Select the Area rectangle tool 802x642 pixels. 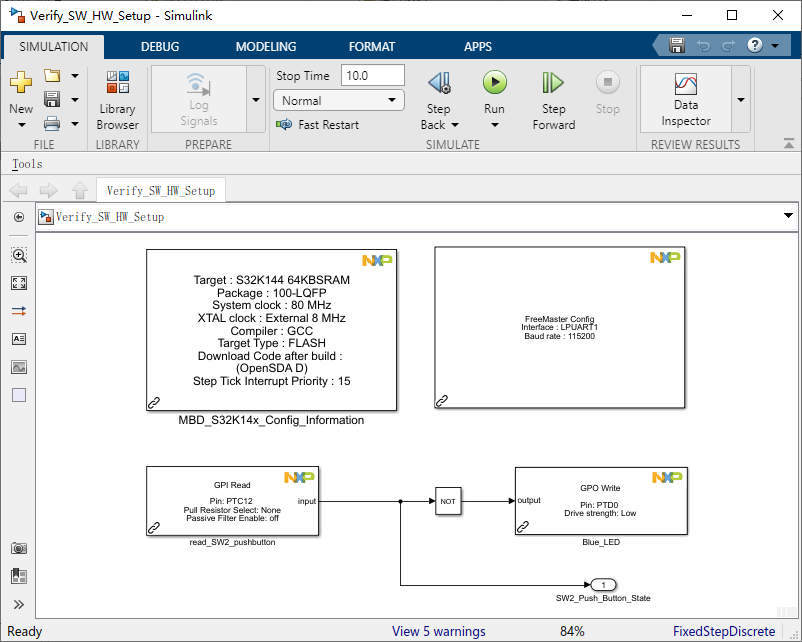tap(19, 395)
